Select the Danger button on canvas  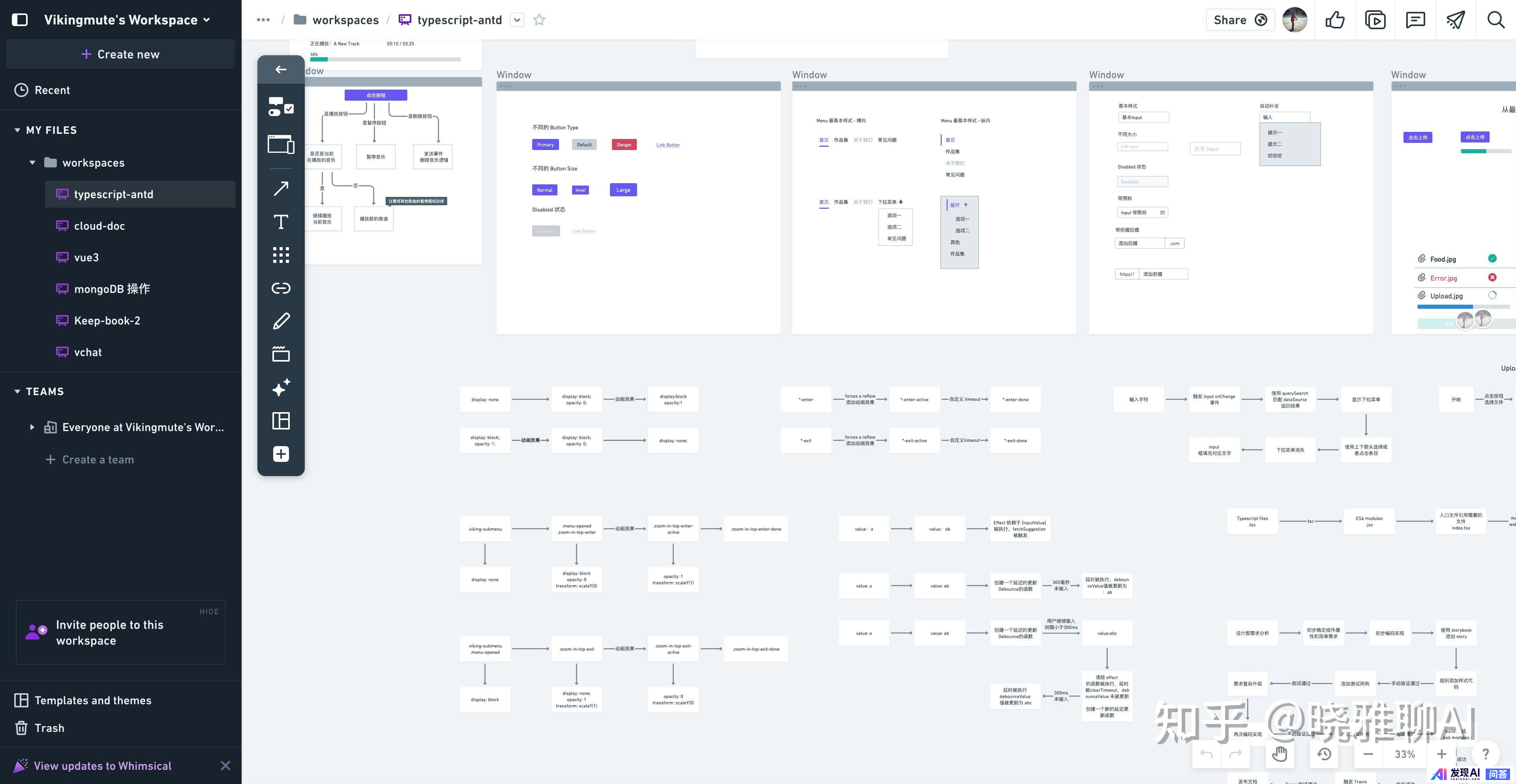[625, 144]
